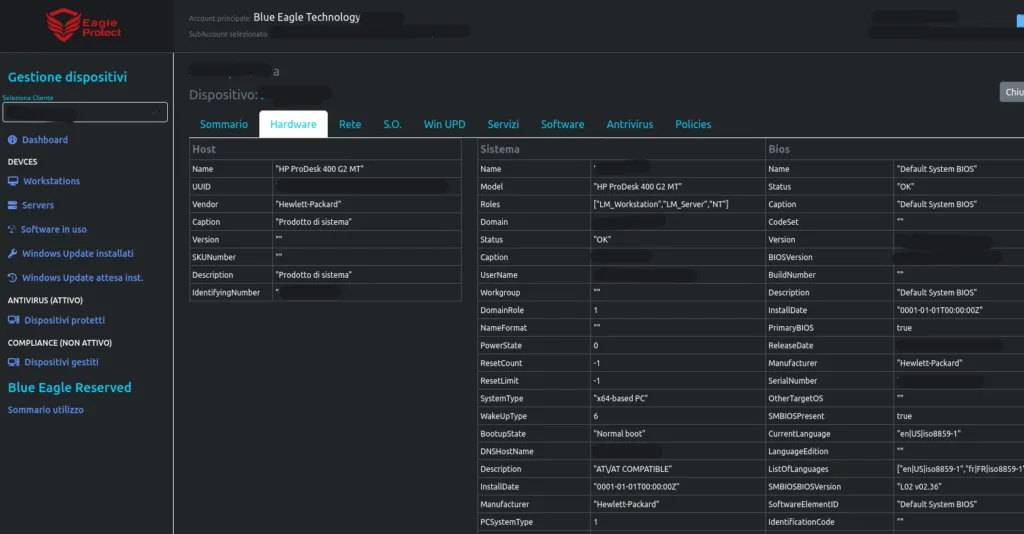The height and width of the screenshot is (534, 1024).
Task: Open Software in uso link
Action: [x=54, y=229]
